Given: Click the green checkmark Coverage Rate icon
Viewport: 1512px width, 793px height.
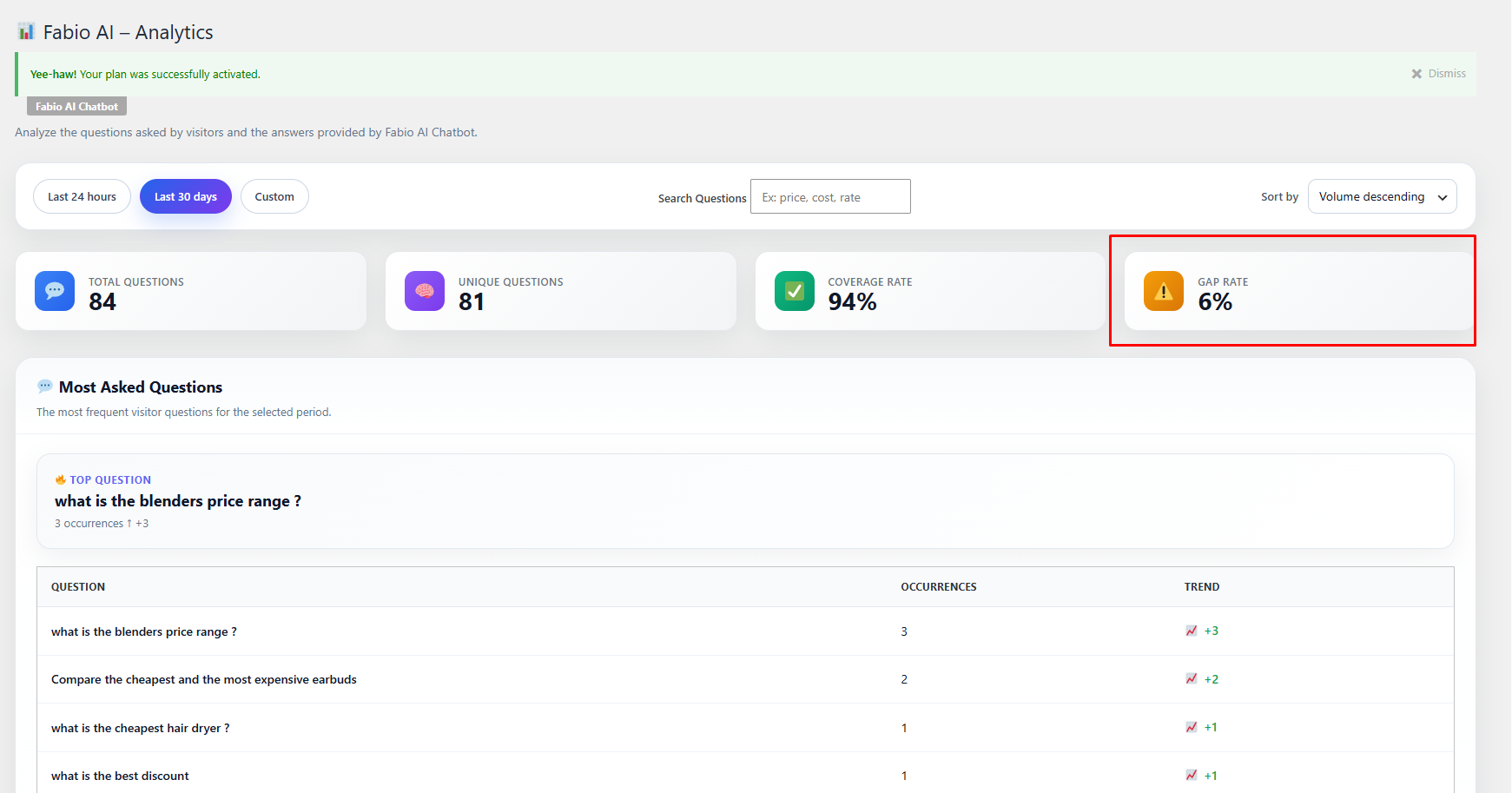Looking at the screenshot, I should [795, 291].
